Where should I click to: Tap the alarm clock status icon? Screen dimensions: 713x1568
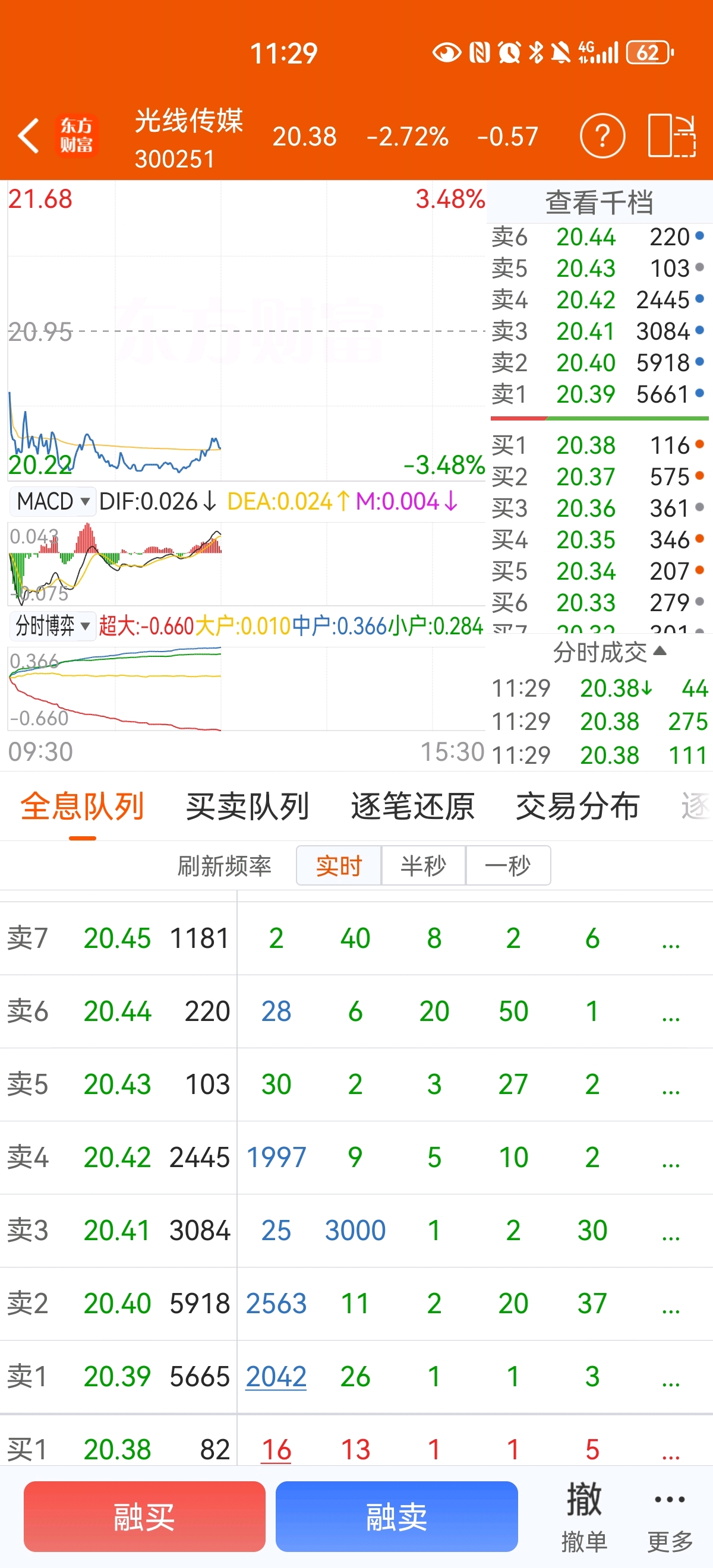pyautogui.click(x=509, y=53)
